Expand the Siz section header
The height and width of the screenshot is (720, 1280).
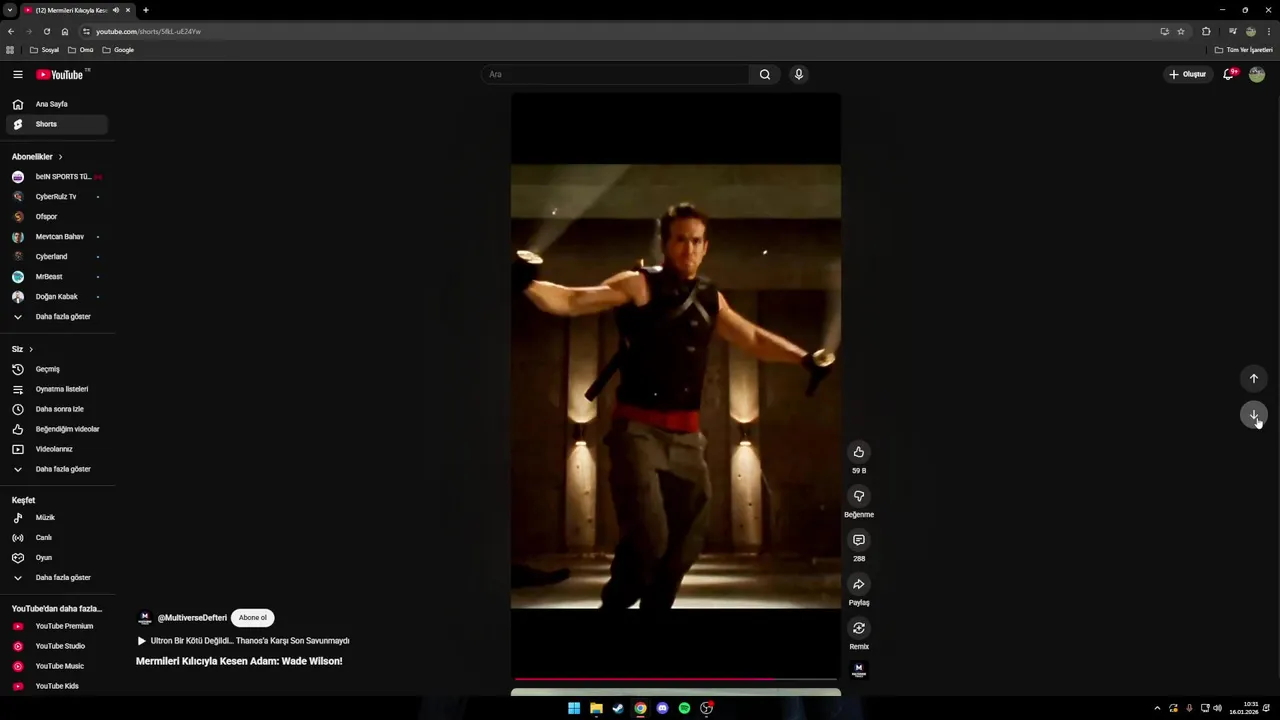click(x=22, y=349)
